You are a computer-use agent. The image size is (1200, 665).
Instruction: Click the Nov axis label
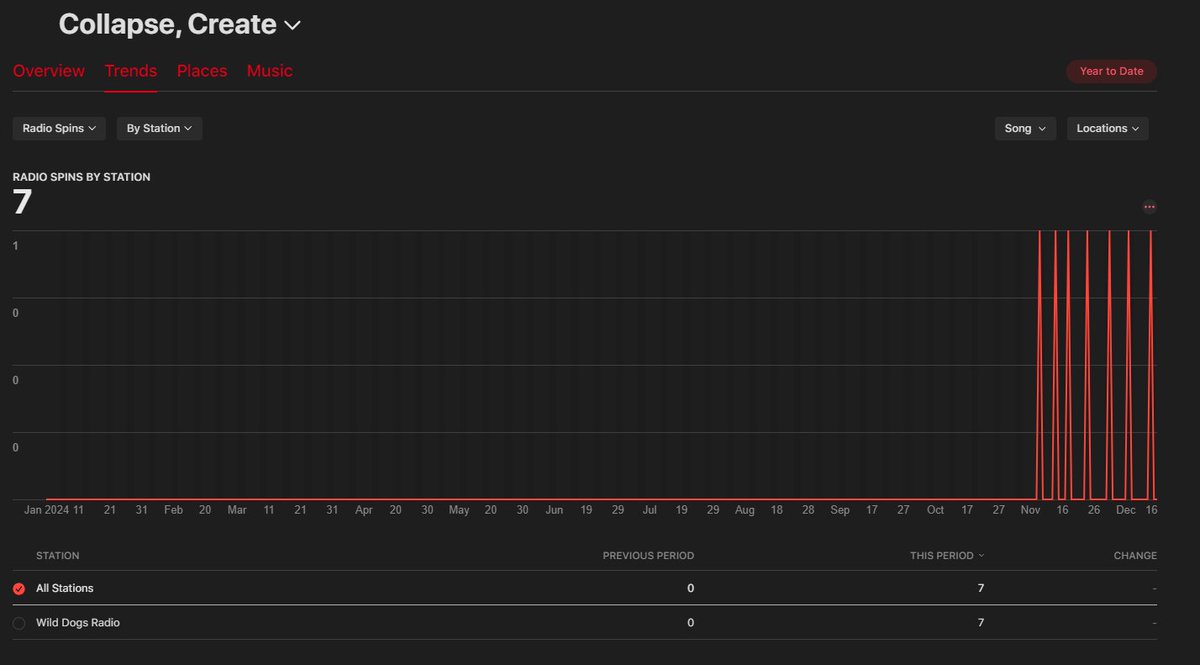tap(1030, 510)
